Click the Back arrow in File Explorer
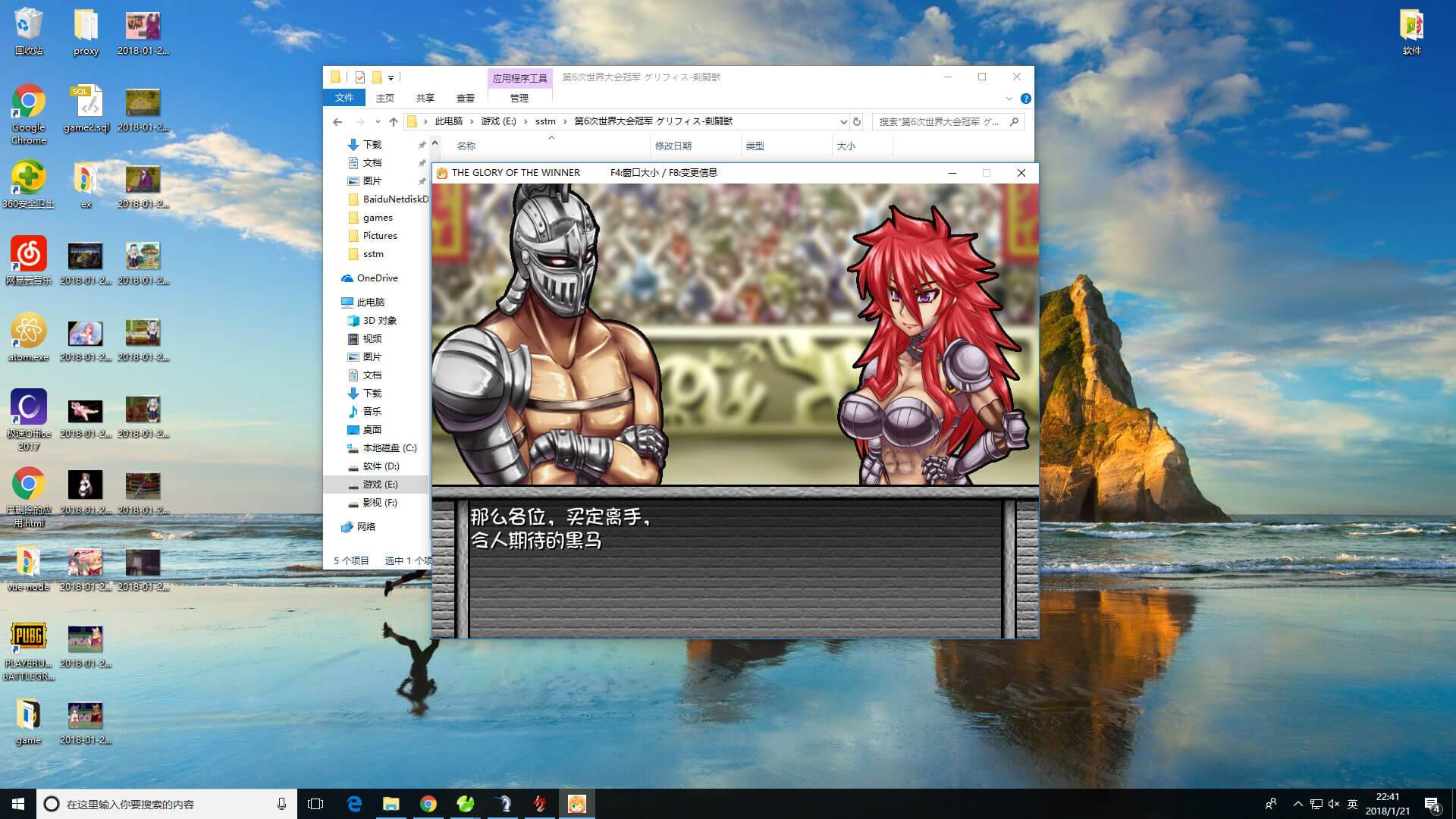Viewport: 1456px width, 819px height. point(337,121)
